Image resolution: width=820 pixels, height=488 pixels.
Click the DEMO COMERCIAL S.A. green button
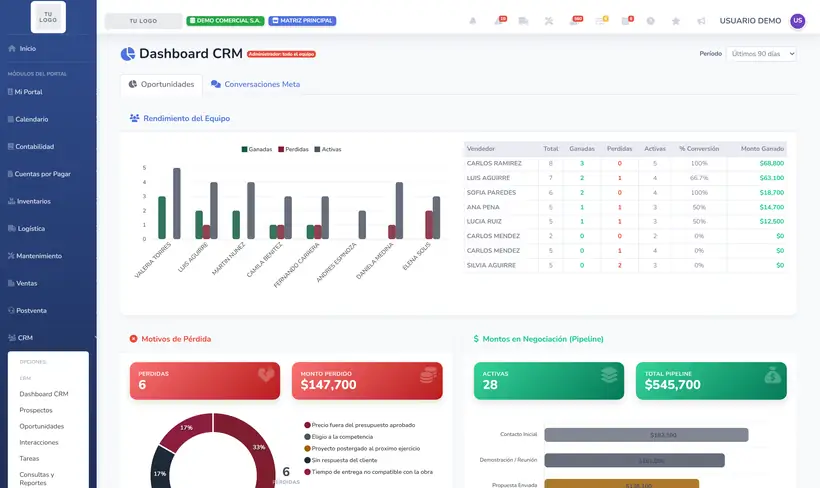pos(225,21)
